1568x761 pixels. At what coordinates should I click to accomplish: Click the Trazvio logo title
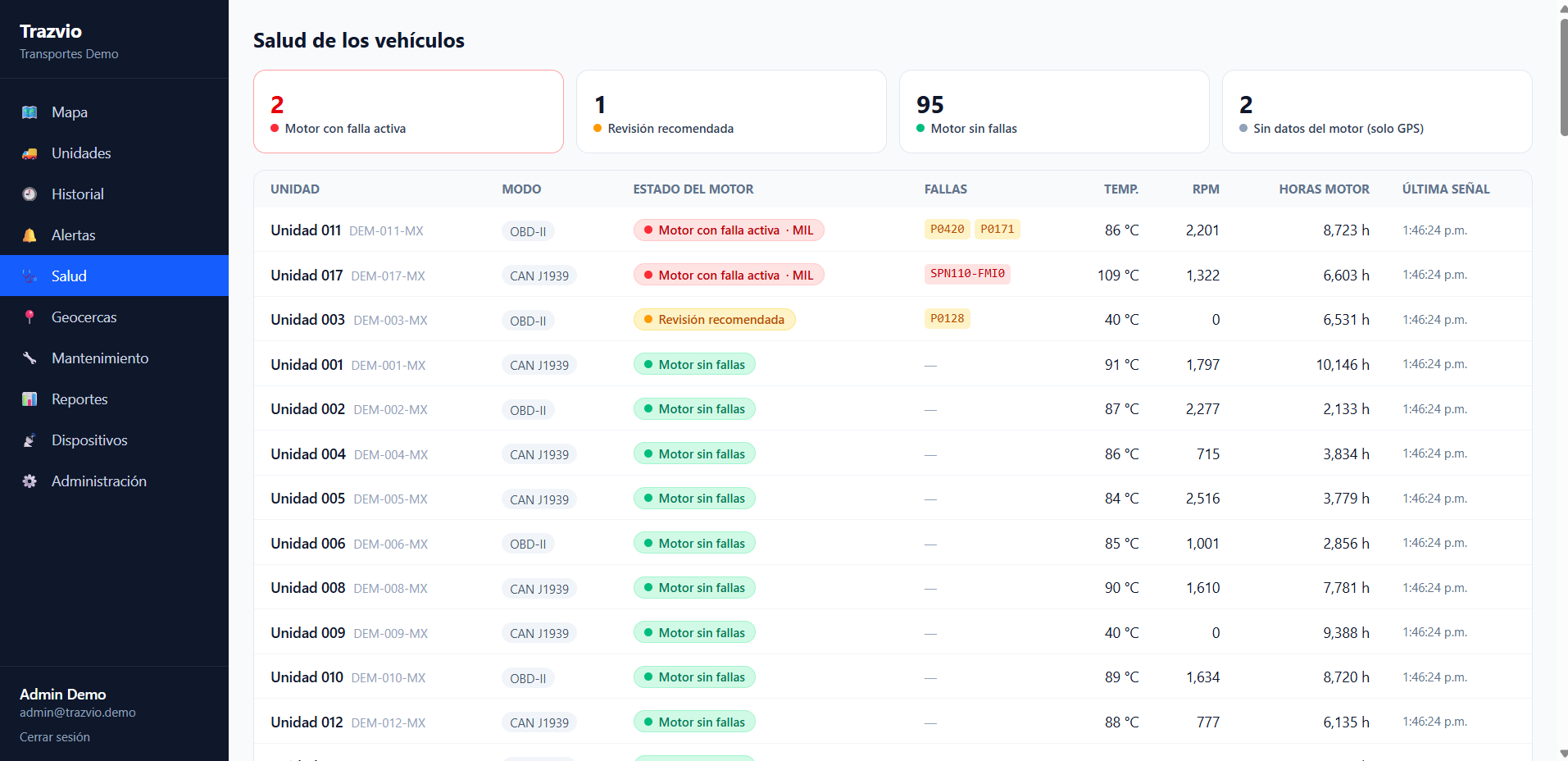(x=51, y=31)
